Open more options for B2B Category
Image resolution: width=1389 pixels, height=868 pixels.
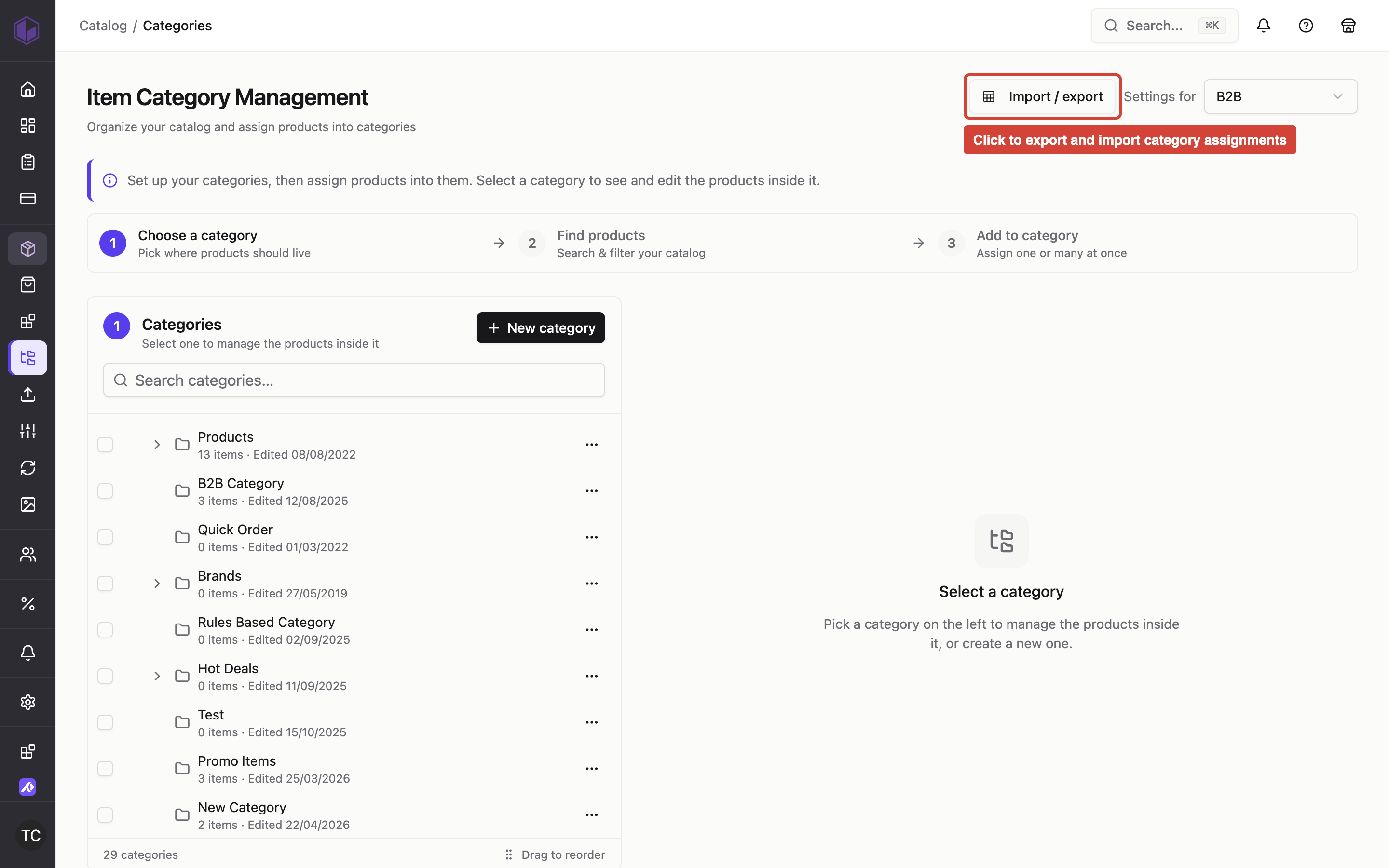pyautogui.click(x=592, y=491)
